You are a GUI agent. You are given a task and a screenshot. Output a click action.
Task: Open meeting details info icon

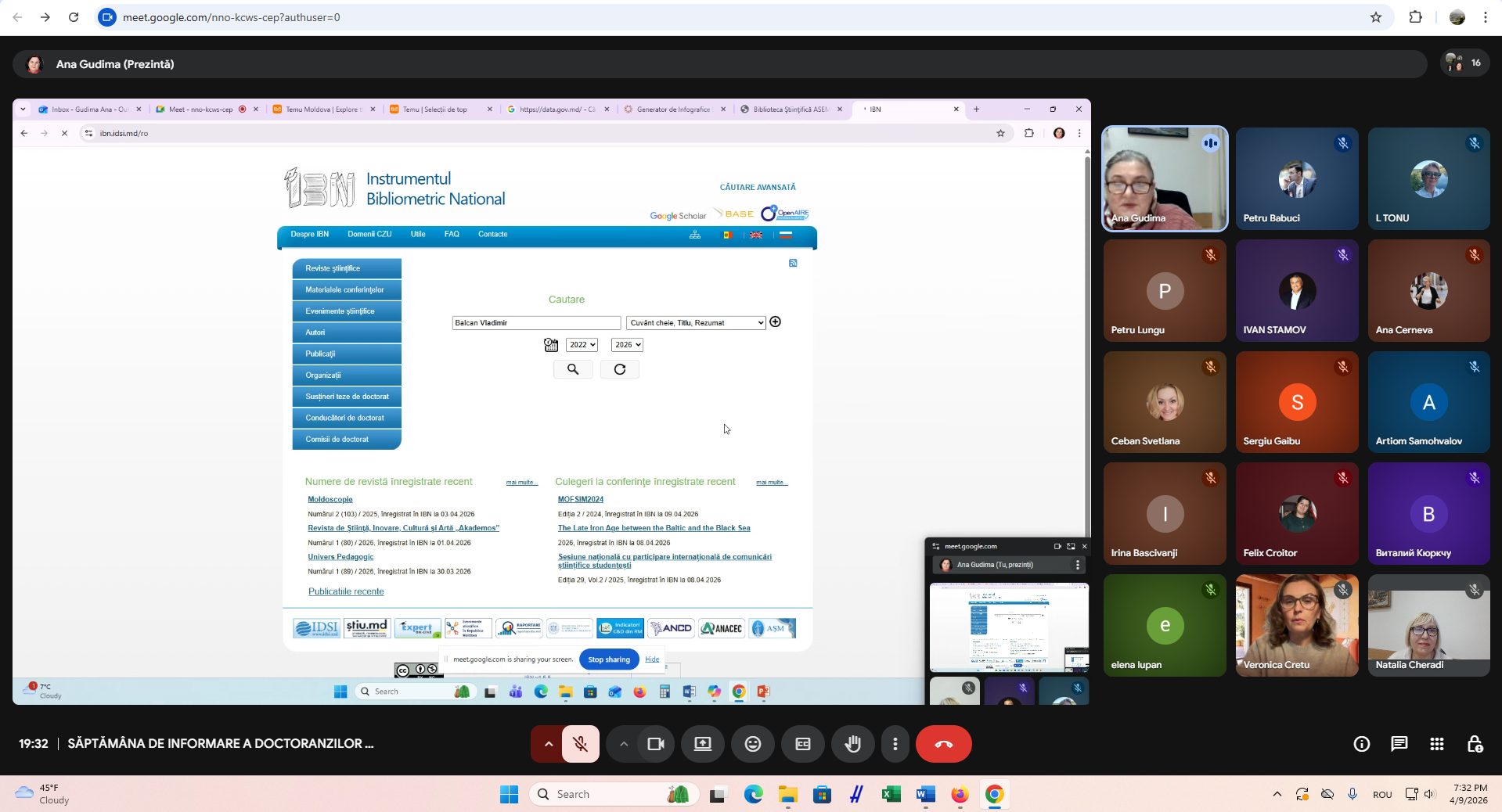[x=1361, y=744]
